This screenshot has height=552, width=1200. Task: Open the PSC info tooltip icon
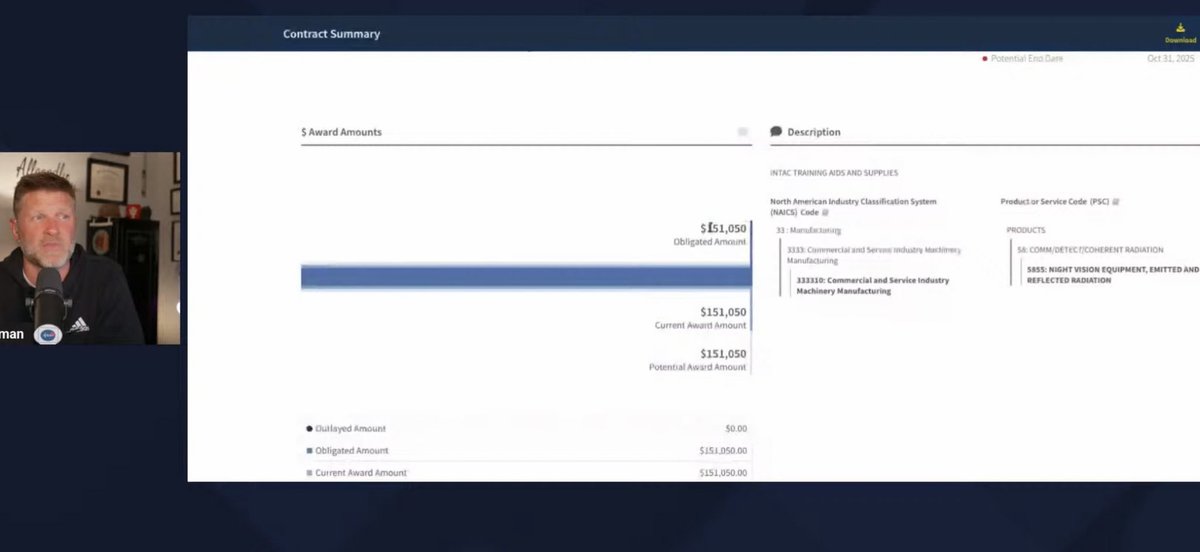coord(1116,202)
